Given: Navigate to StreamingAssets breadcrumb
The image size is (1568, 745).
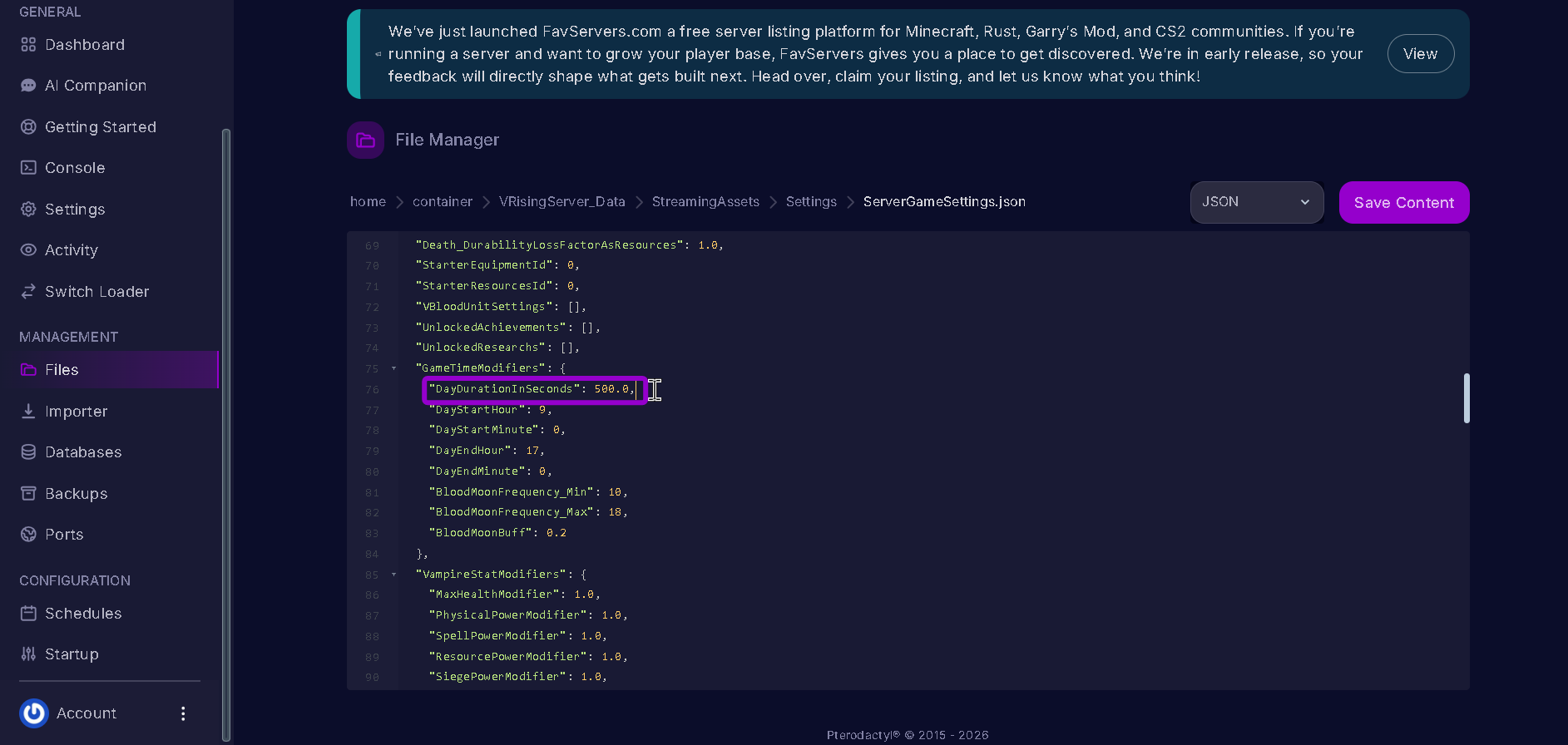Looking at the screenshot, I should coord(705,202).
